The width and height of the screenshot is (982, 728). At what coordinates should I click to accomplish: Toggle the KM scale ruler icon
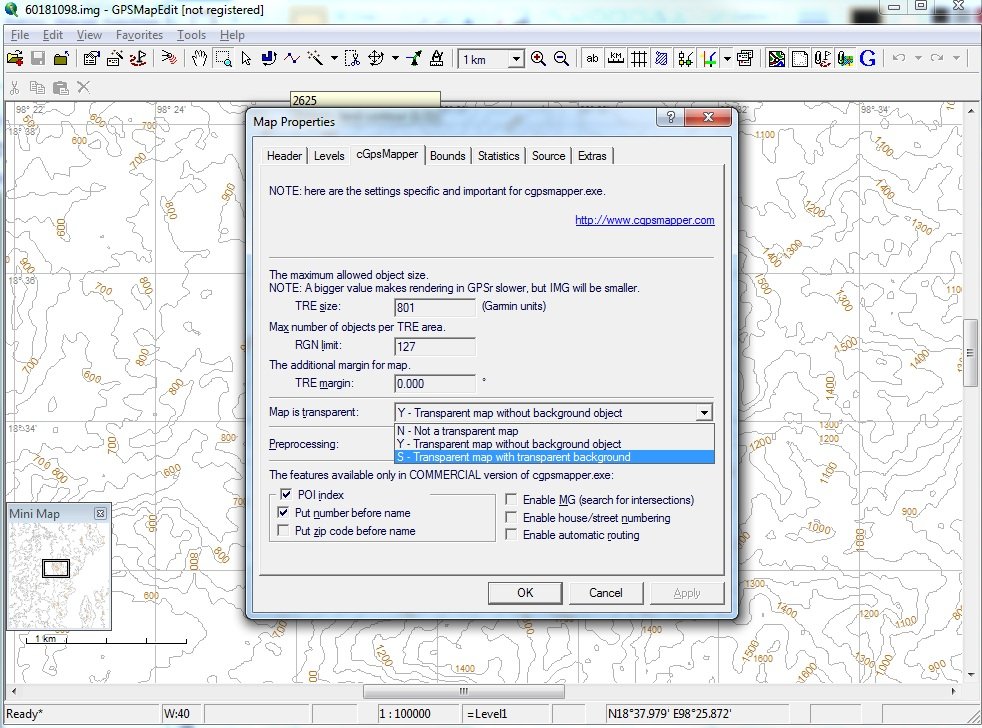point(616,59)
